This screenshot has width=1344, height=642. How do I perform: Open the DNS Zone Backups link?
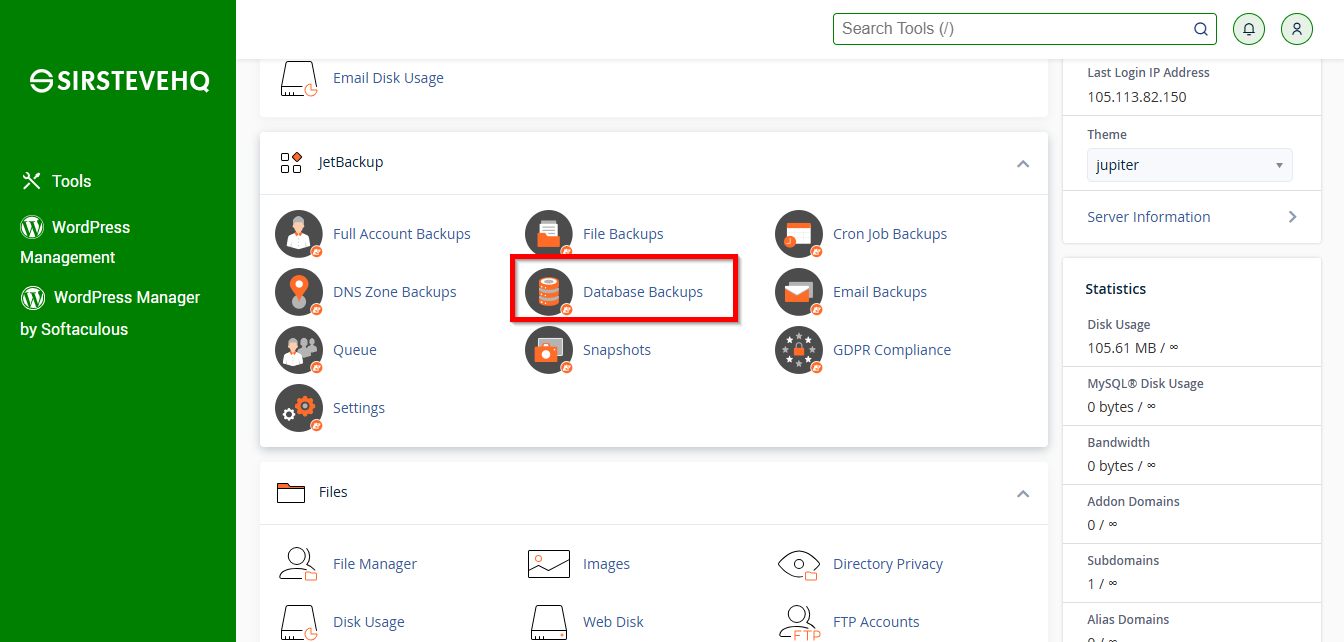point(395,292)
